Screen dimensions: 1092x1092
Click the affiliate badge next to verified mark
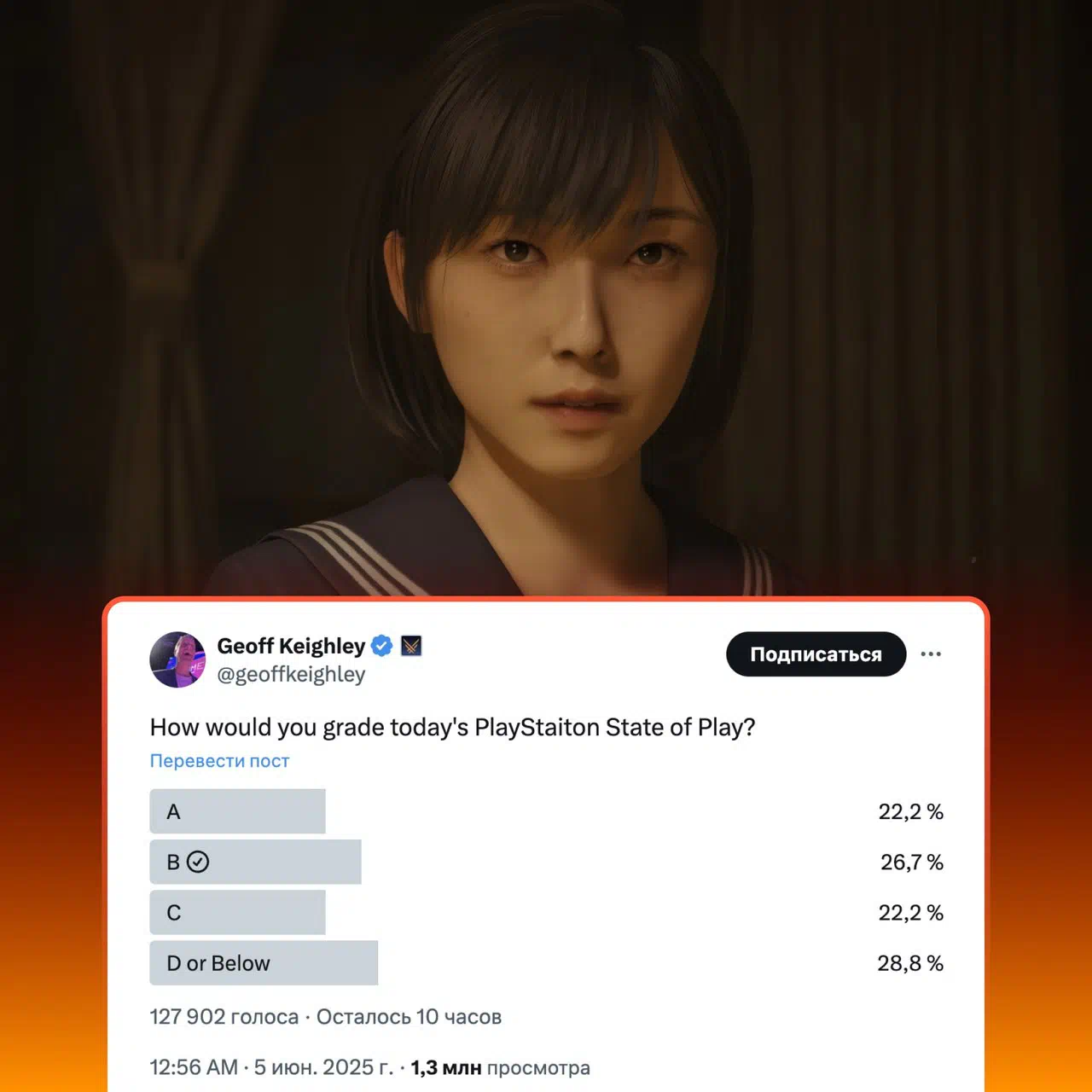[411, 646]
